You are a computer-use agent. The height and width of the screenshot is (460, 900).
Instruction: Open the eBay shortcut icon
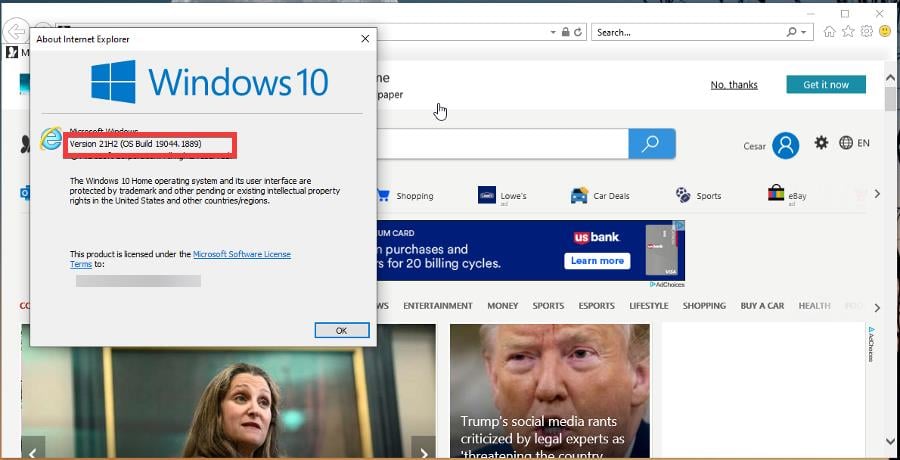[x=776, y=193]
